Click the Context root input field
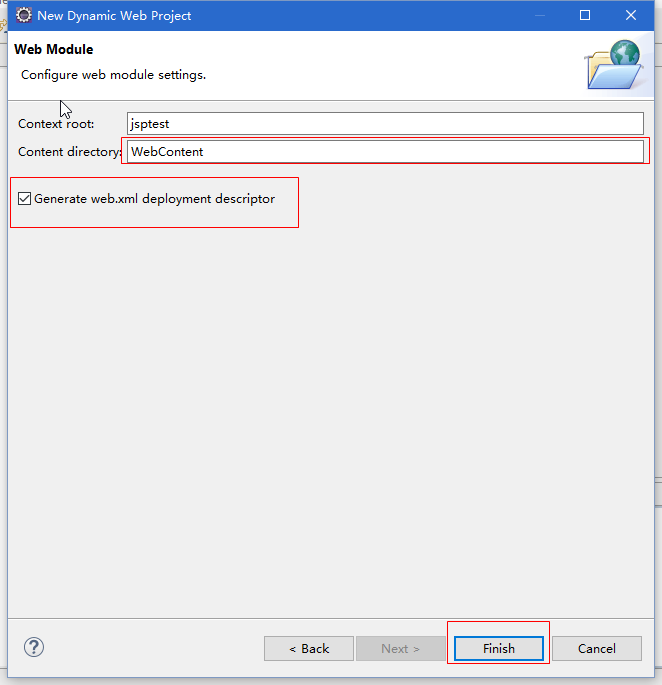 (x=385, y=124)
